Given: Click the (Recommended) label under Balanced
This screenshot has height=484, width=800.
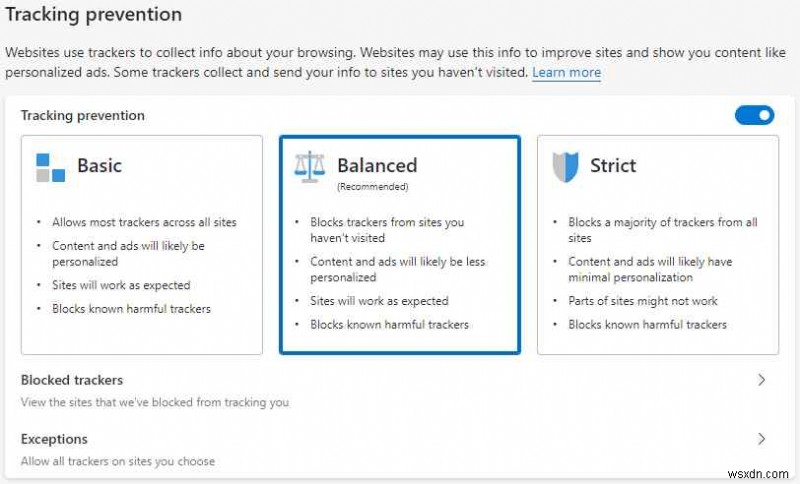Looking at the screenshot, I should point(372,187).
